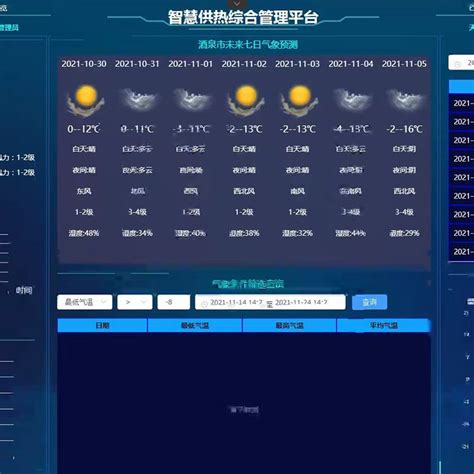Viewport: 474px width, 474px height.
Task: Click the sun icon for 2021-11-02
Action: pyautogui.click(x=246, y=100)
